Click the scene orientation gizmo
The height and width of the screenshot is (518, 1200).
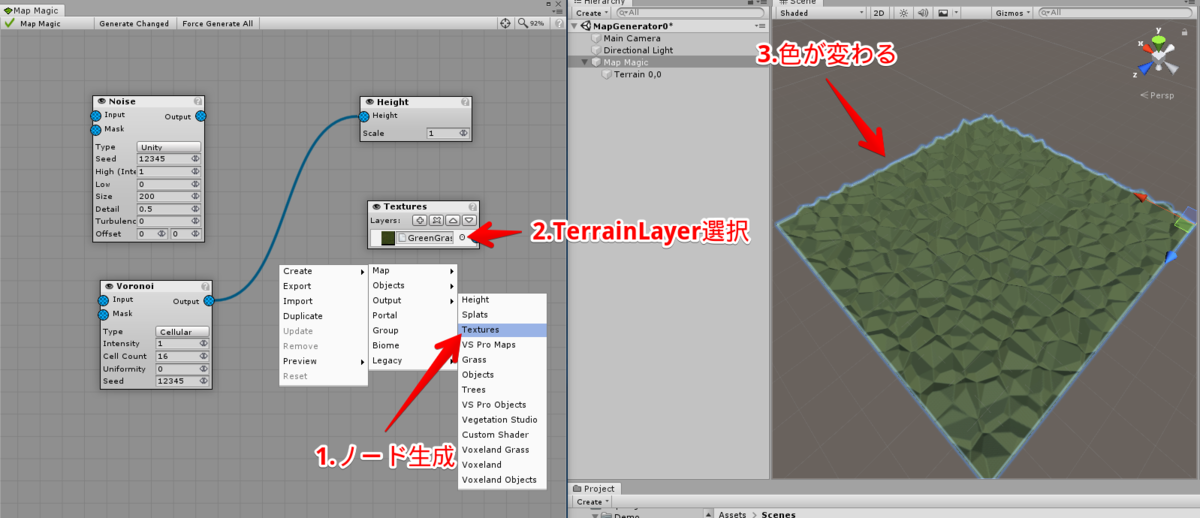[1161, 56]
